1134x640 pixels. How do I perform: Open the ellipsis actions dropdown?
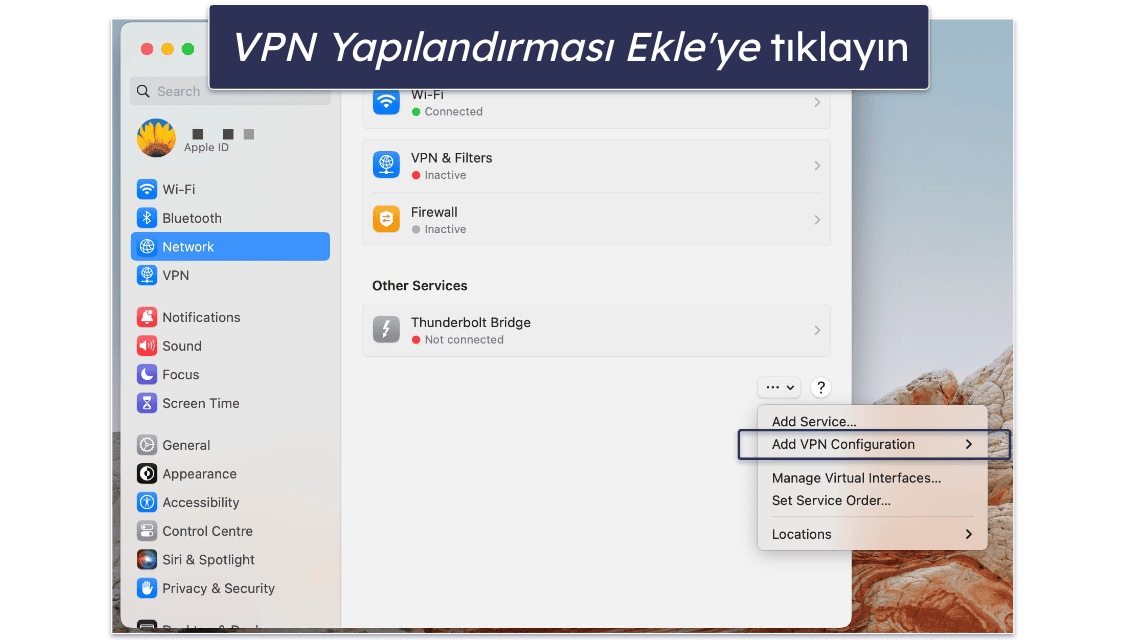780,388
